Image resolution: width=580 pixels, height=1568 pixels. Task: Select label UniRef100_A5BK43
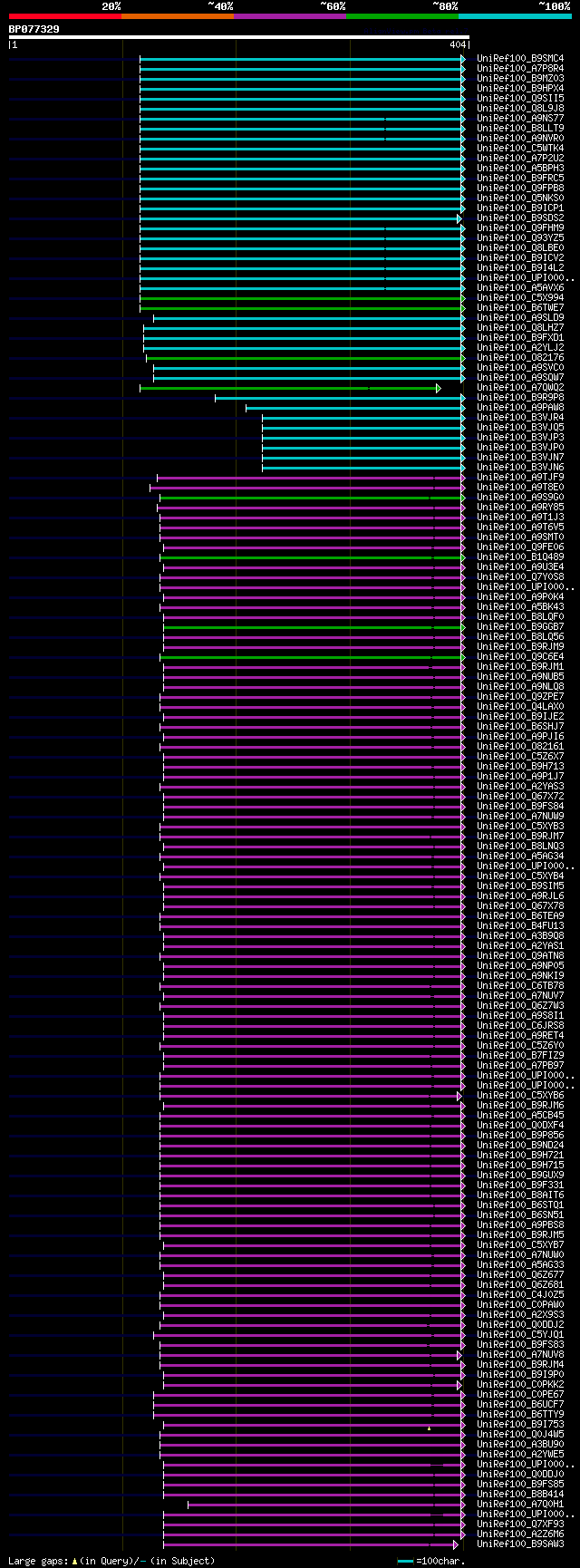(520, 607)
